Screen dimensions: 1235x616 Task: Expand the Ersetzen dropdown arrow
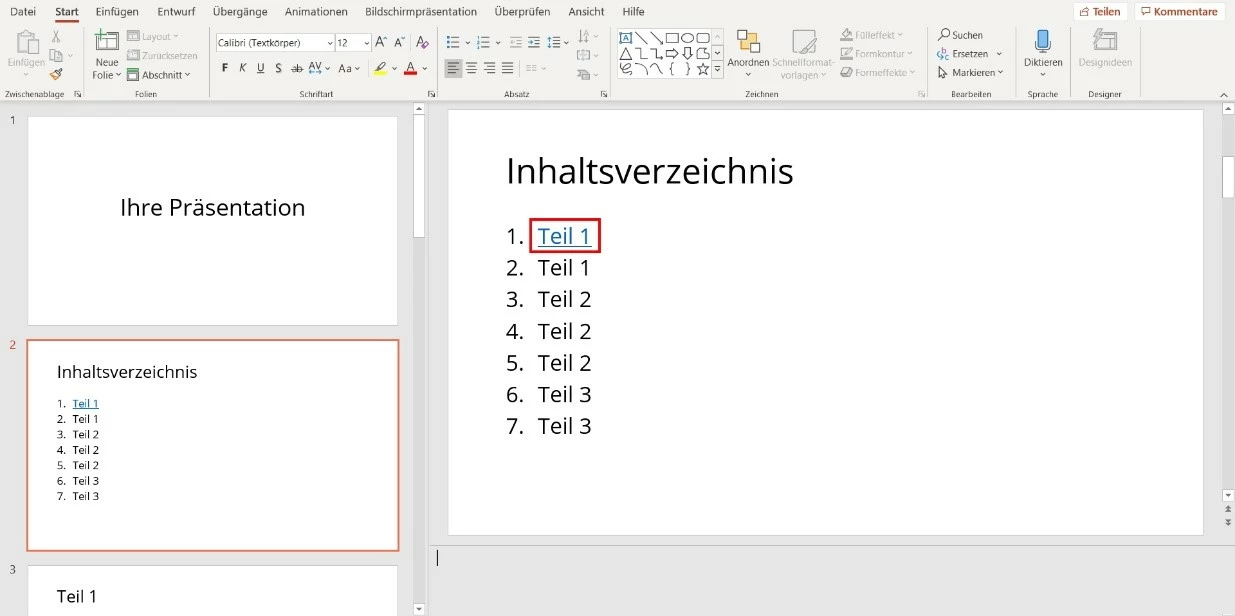[999, 54]
